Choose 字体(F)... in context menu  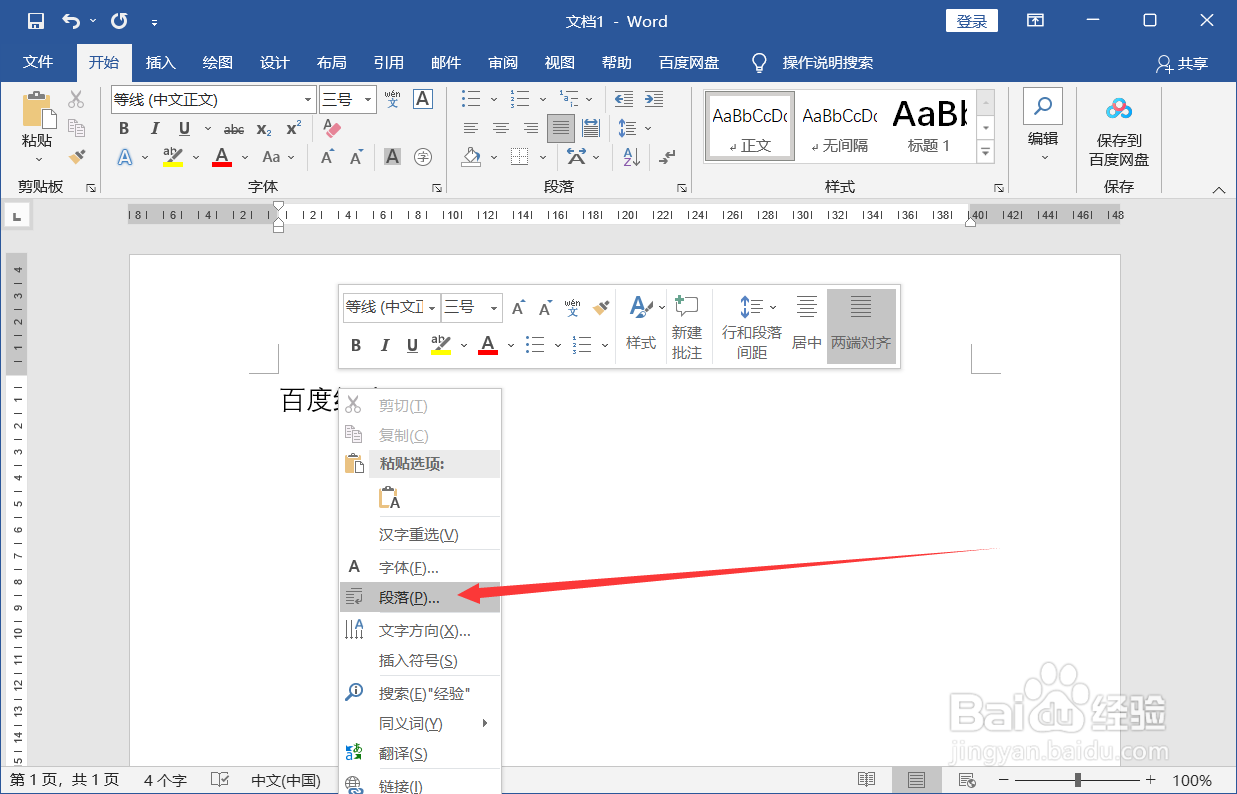(420, 567)
